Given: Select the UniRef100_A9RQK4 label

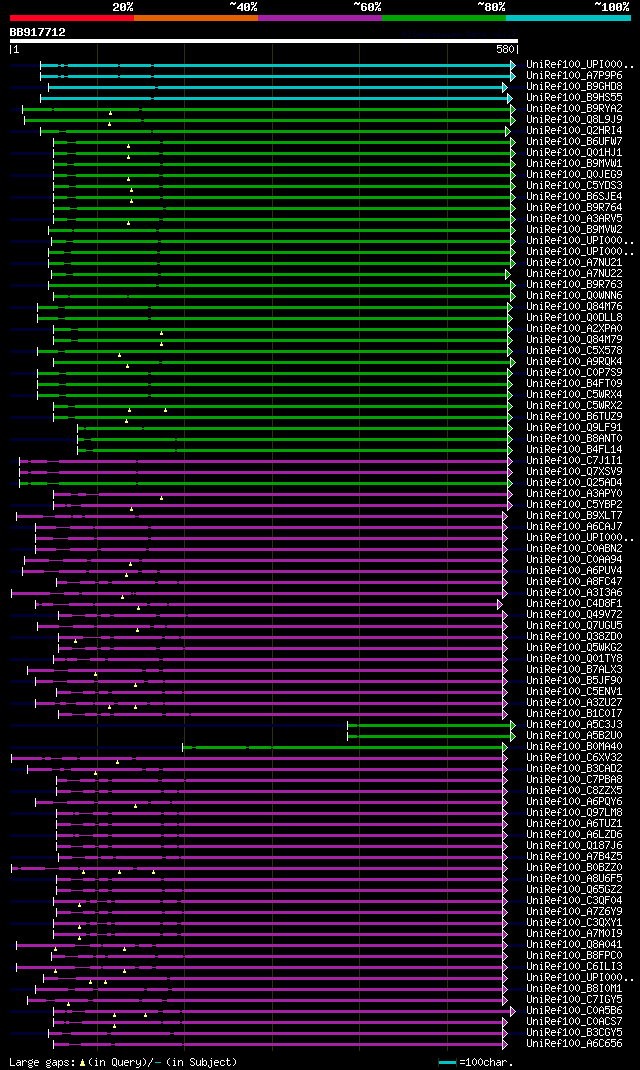Looking at the screenshot, I should point(574,362).
